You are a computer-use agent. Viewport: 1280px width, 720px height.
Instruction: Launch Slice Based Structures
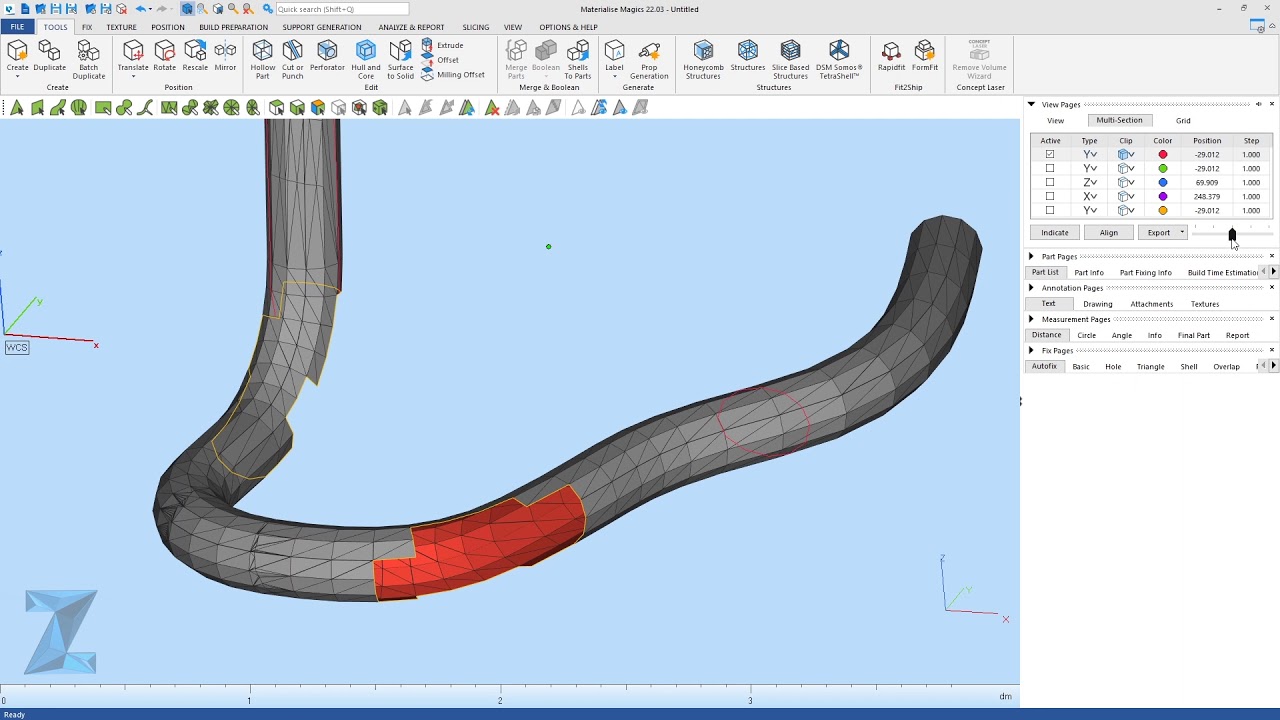coord(790,60)
